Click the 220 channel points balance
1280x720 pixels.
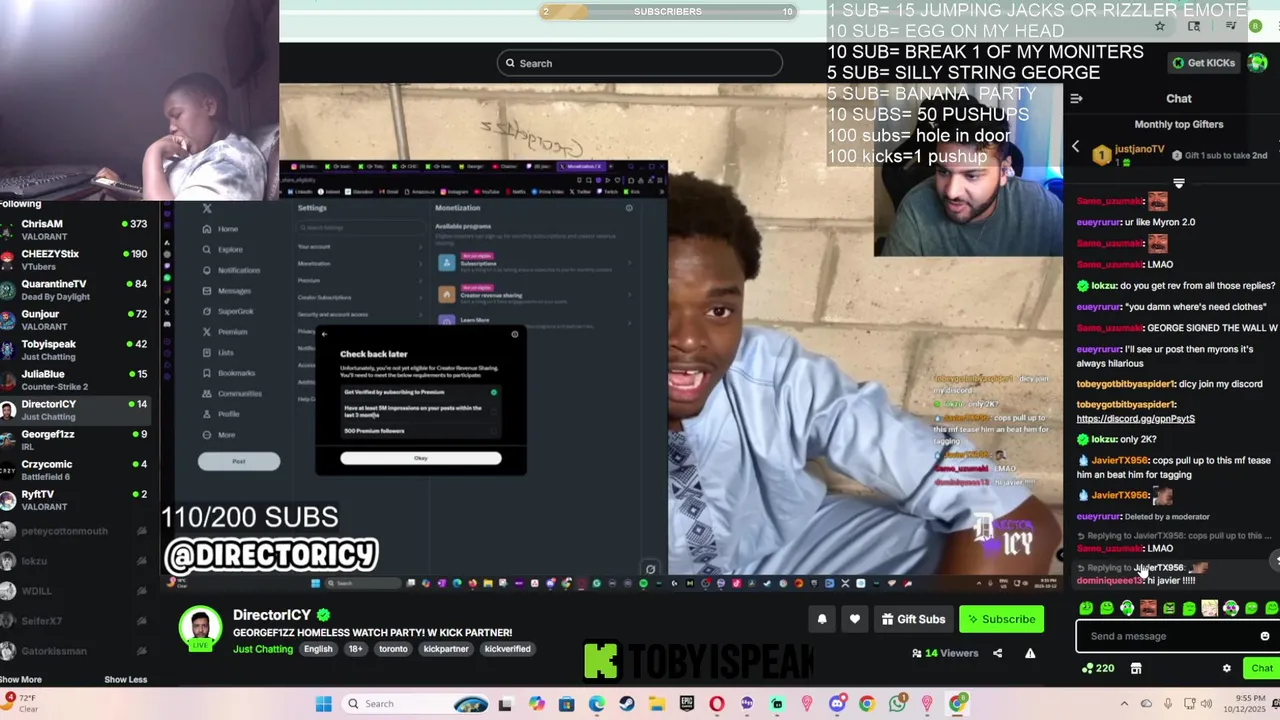1098,668
